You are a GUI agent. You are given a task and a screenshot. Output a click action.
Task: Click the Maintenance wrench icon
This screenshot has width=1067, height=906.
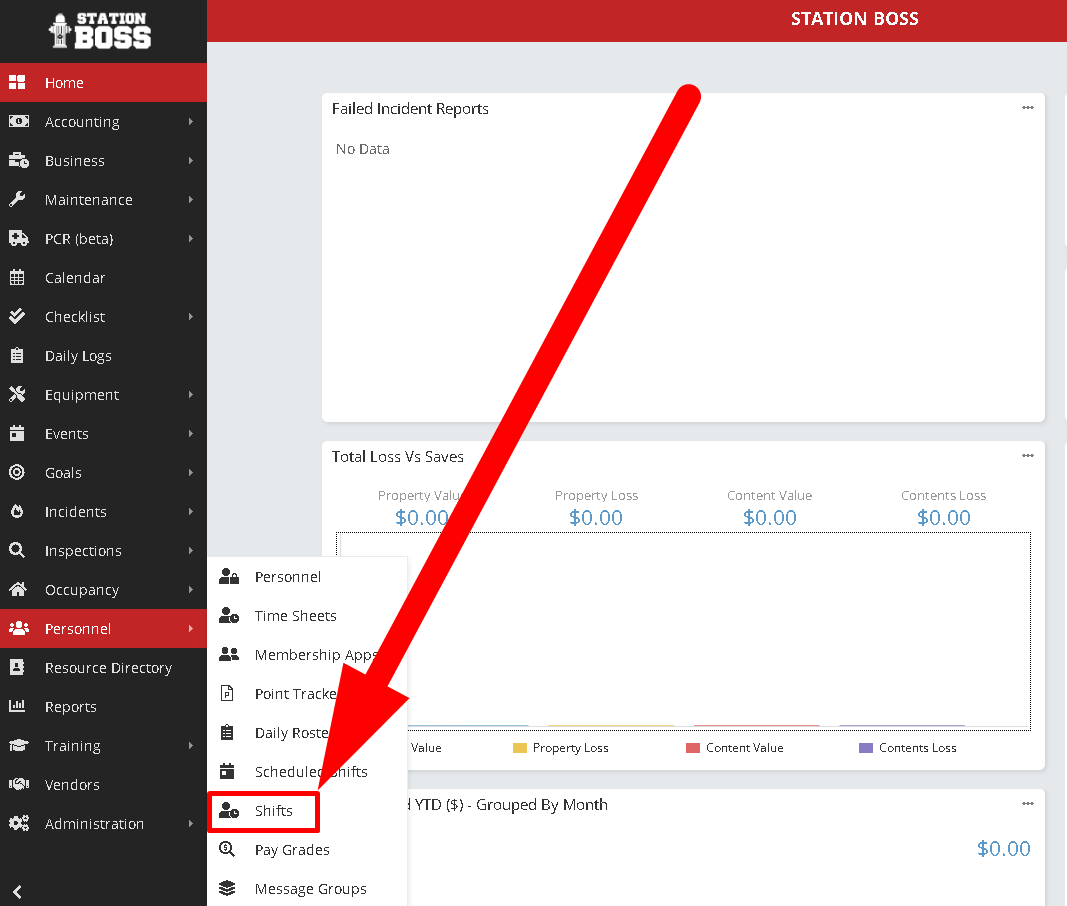(17, 200)
